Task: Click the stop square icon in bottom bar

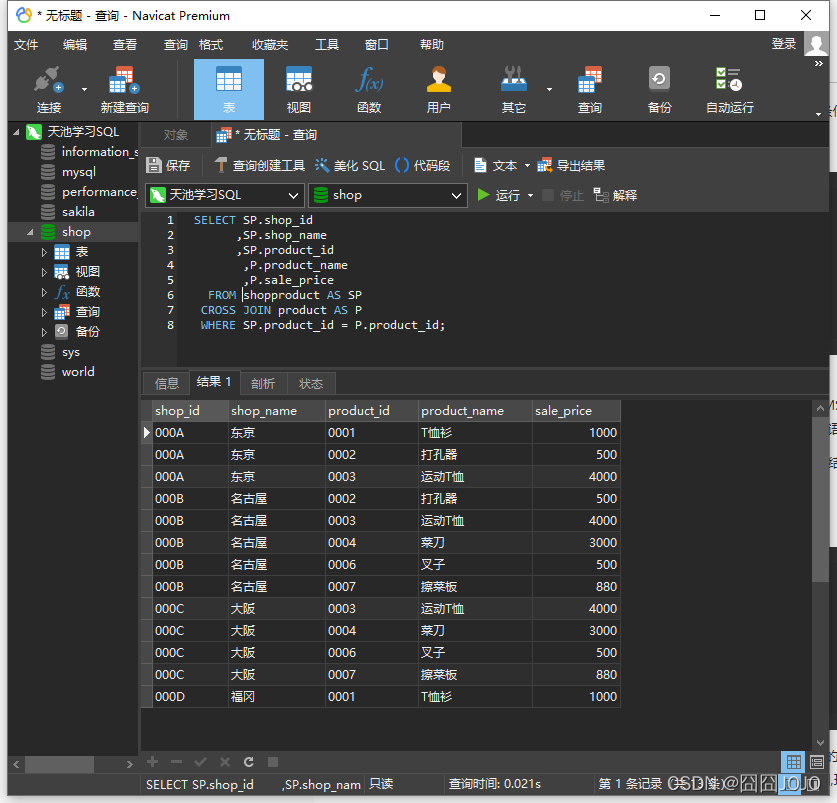Action: (273, 762)
